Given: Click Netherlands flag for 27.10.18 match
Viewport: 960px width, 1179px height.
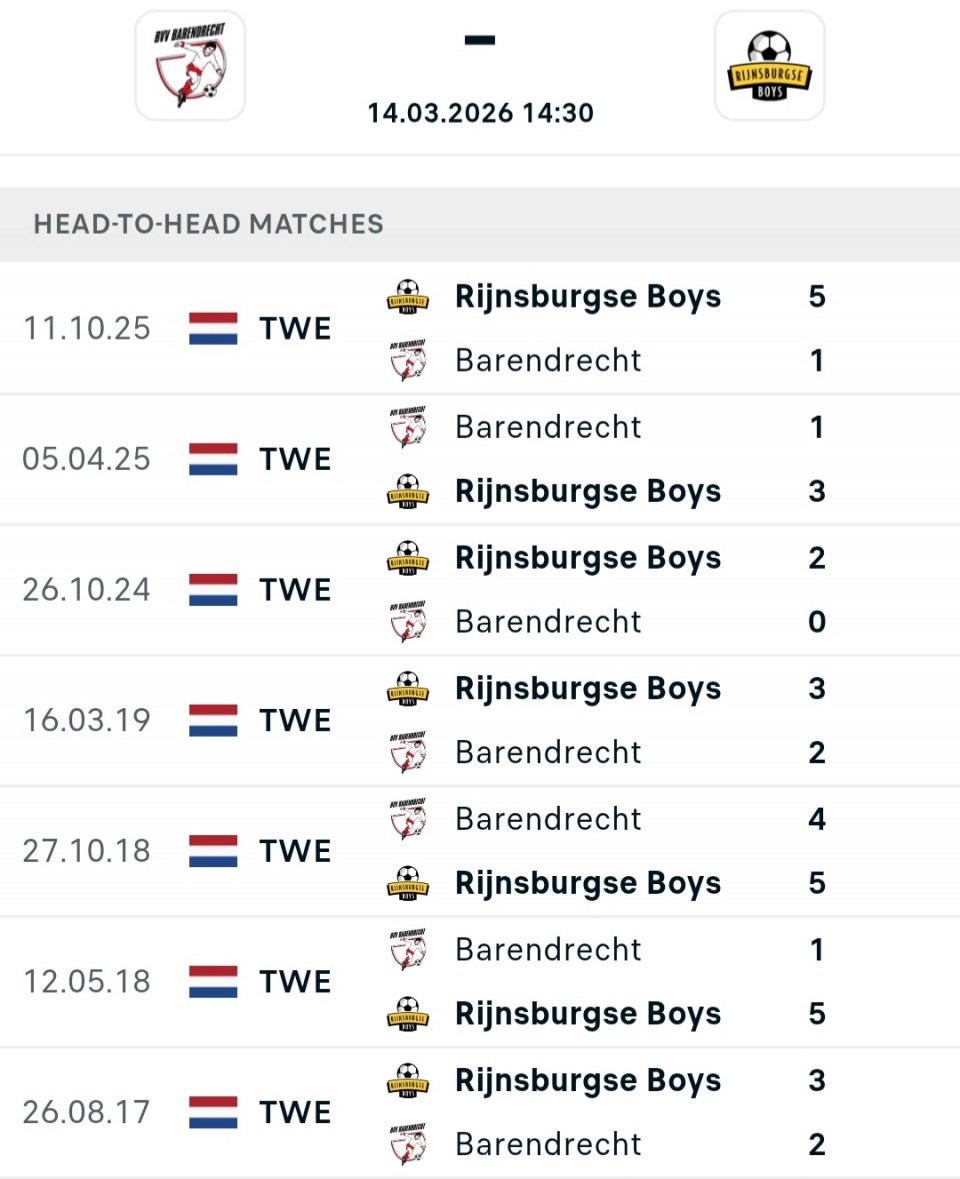Looking at the screenshot, I should click(x=213, y=851).
